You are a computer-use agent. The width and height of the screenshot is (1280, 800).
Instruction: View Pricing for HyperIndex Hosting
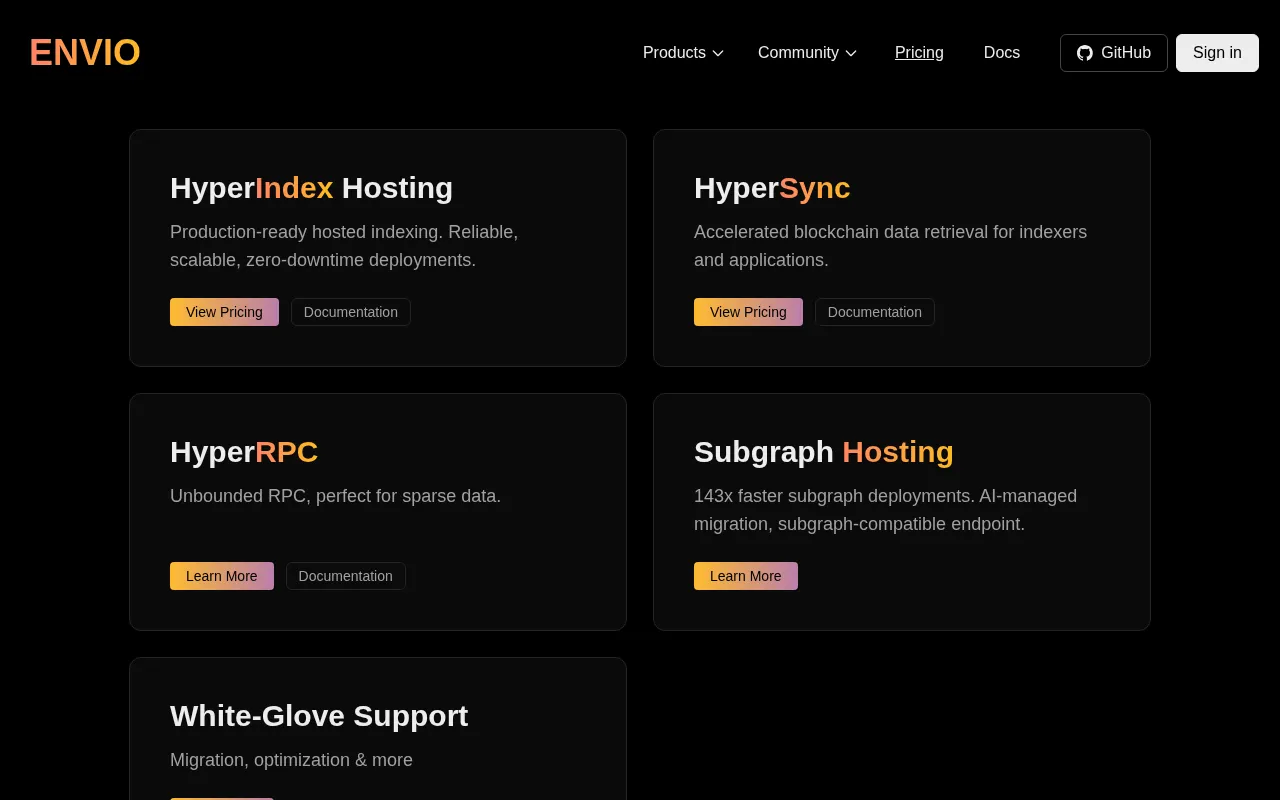[x=224, y=312]
